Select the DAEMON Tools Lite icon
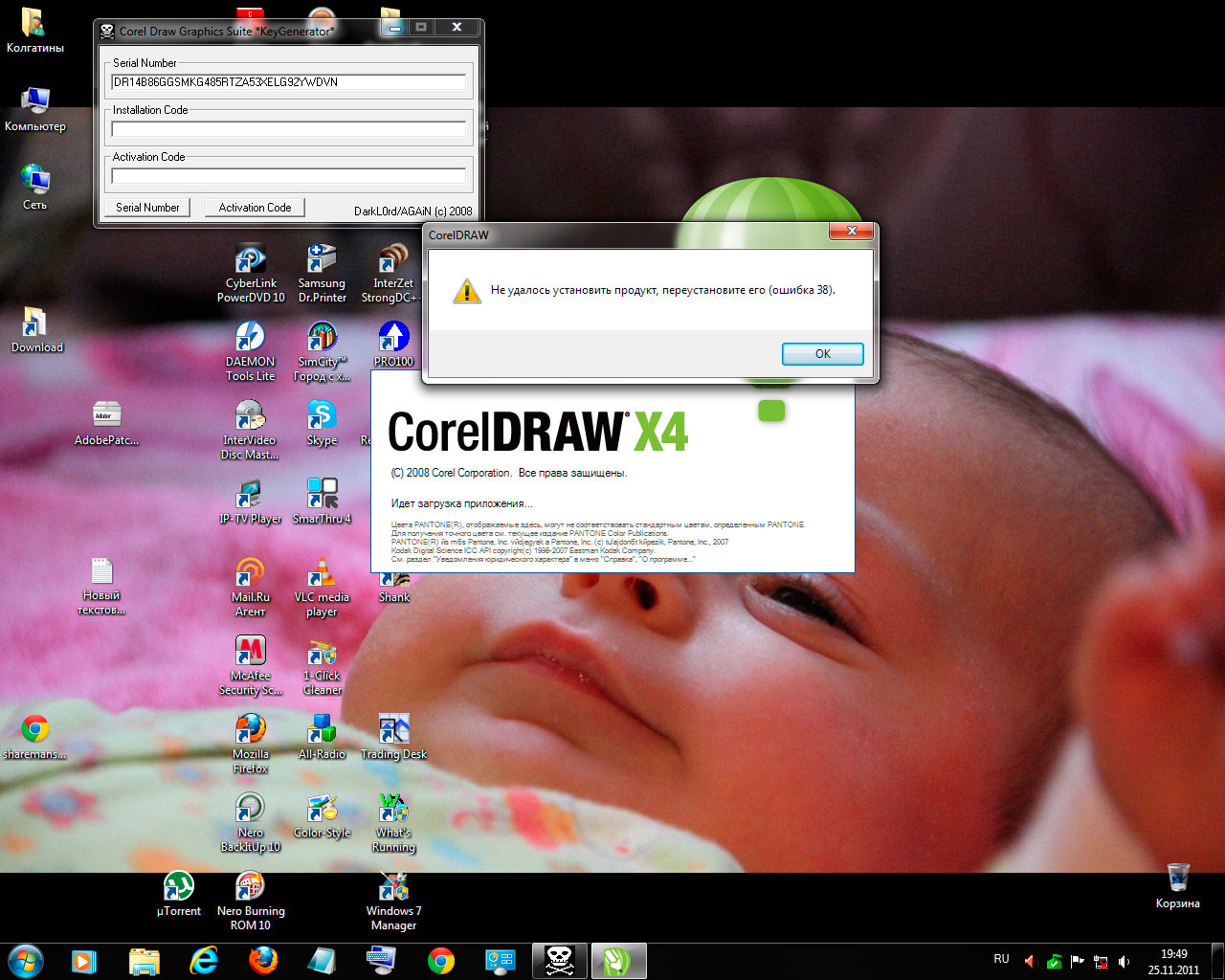Screen dimensions: 1225x980 click(x=251, y=351)
